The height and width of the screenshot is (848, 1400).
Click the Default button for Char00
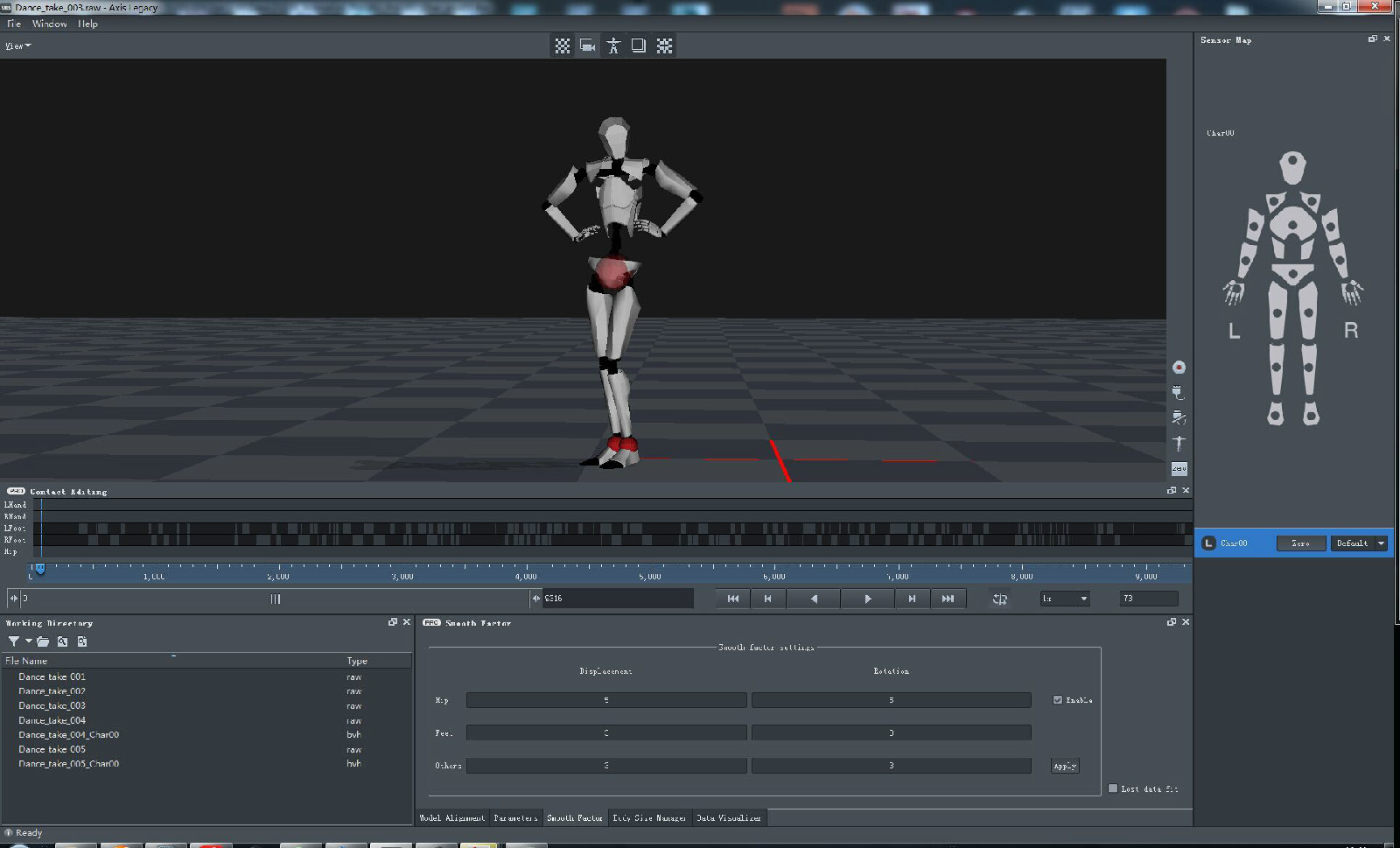click(x=1352, y=543)
